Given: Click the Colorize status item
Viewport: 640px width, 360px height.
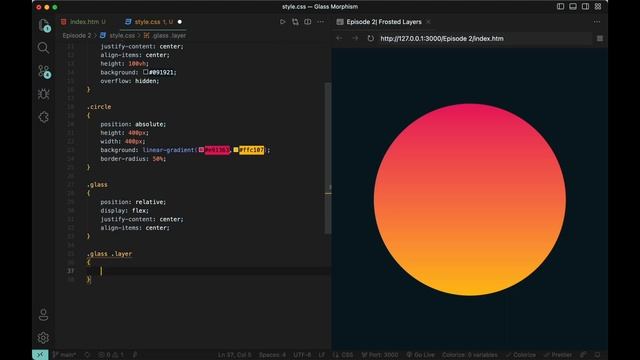Looking at the screenshot, I should click(x=521, y=355).
